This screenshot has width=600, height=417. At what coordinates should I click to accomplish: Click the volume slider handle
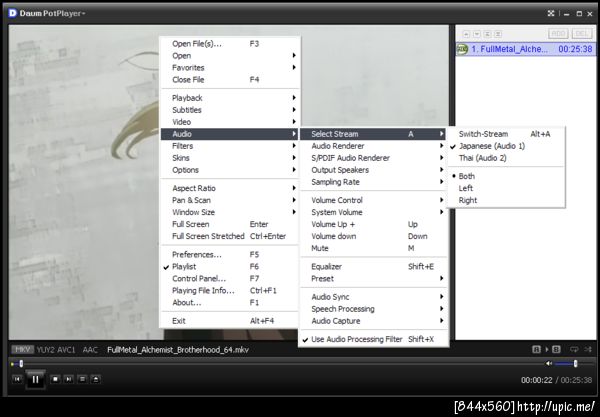pos(575,363)
